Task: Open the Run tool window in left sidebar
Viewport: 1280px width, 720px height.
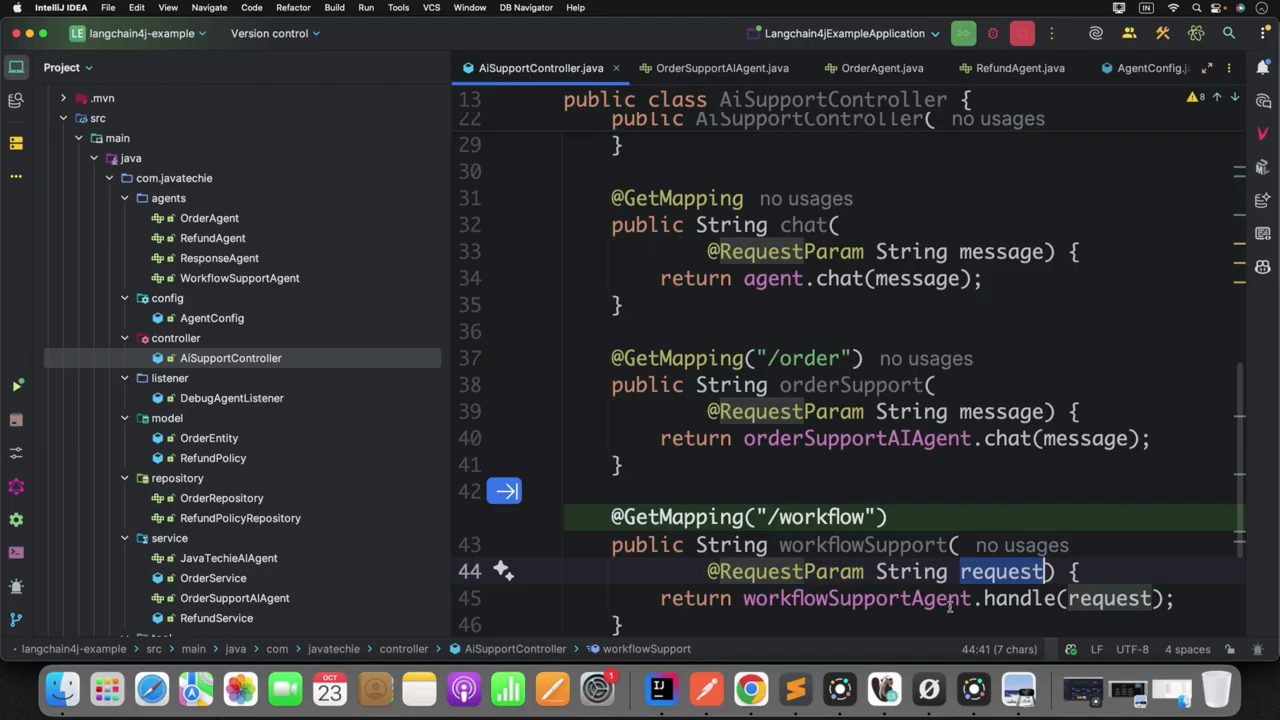Action: click(16, 386)
